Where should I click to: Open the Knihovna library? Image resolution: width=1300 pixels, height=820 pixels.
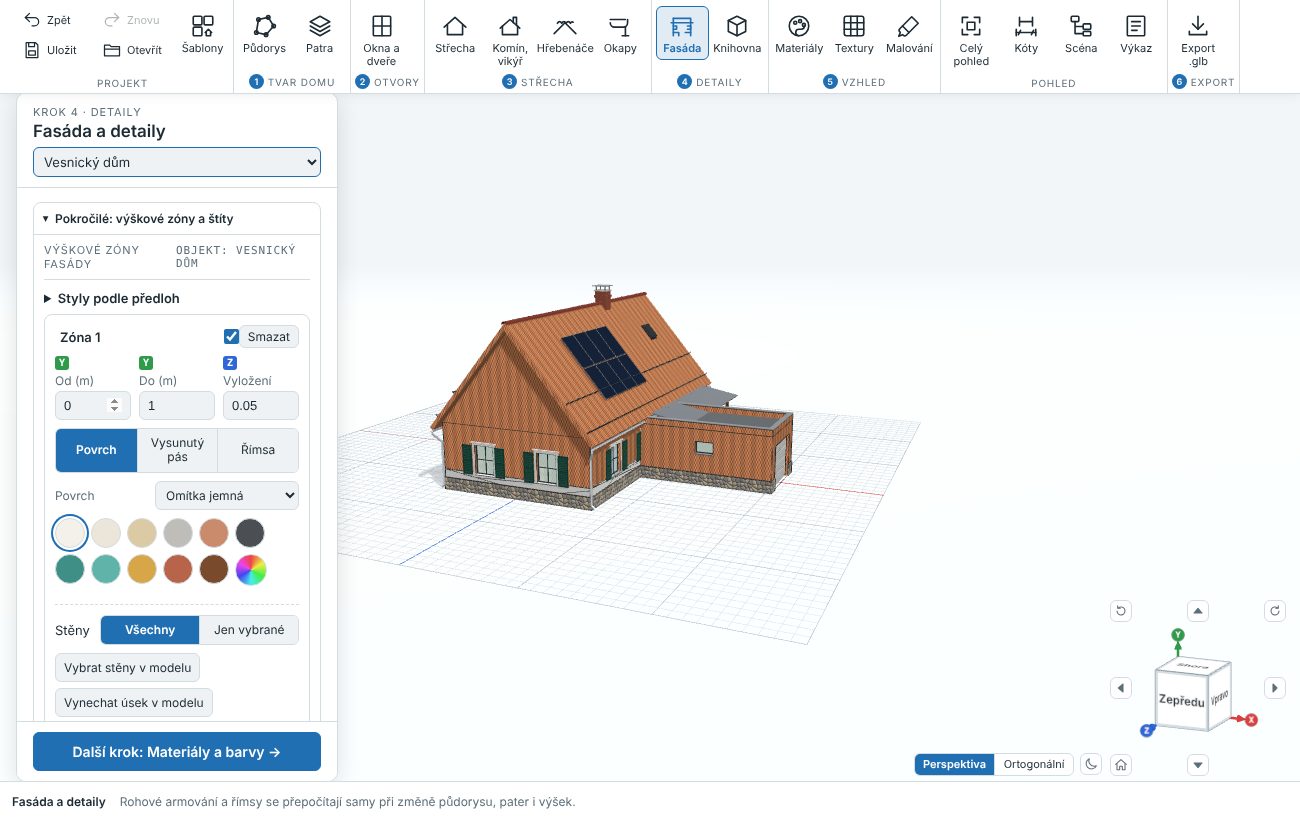(x=737, y=34)
